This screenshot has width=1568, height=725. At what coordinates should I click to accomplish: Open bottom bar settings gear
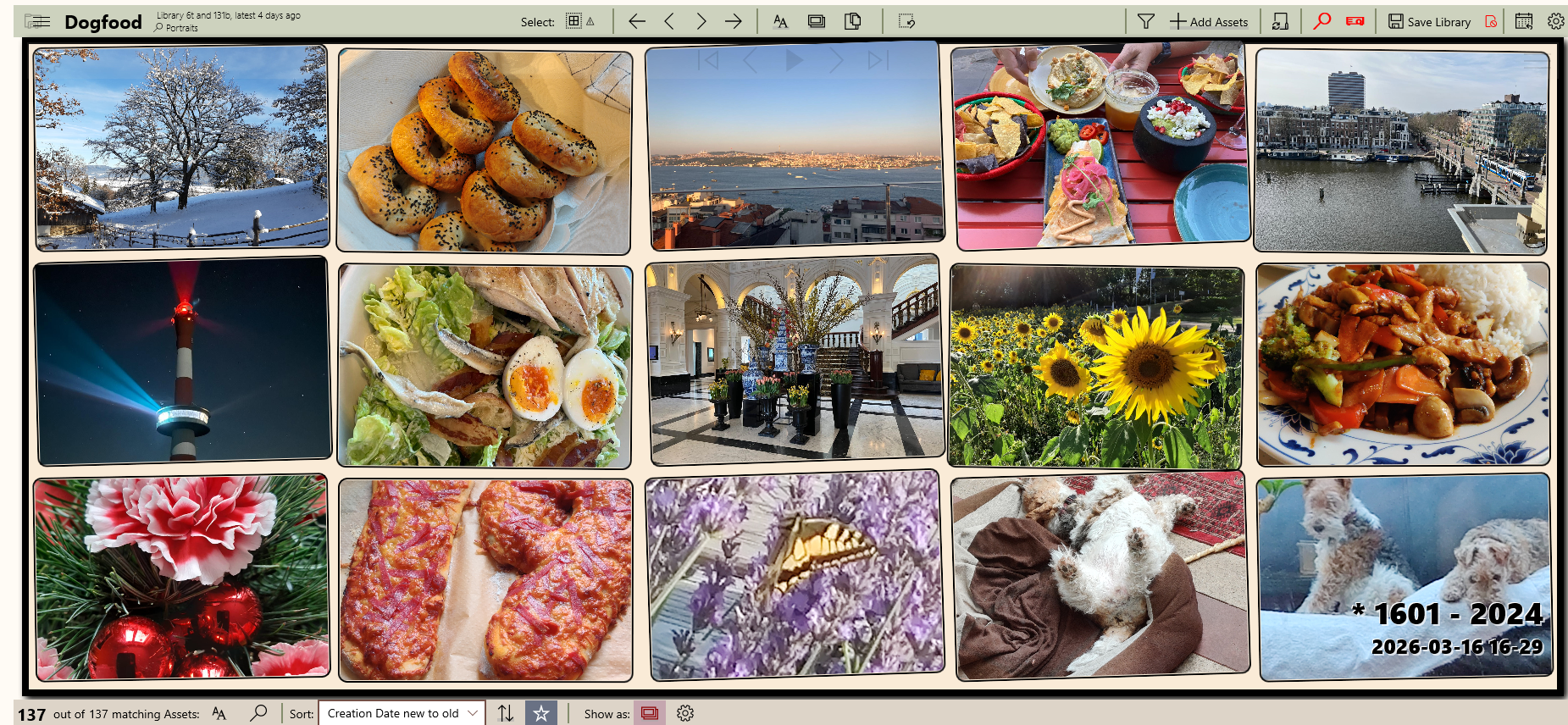pyautogui.click(x=685, y=713)
